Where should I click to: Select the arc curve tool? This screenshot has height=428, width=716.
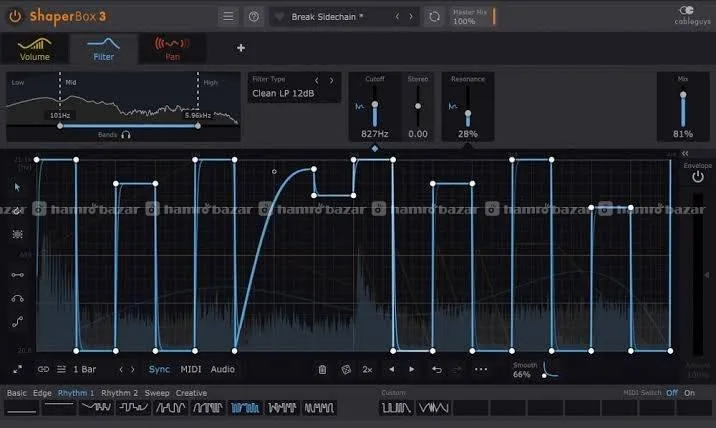[x=17, y=299]
